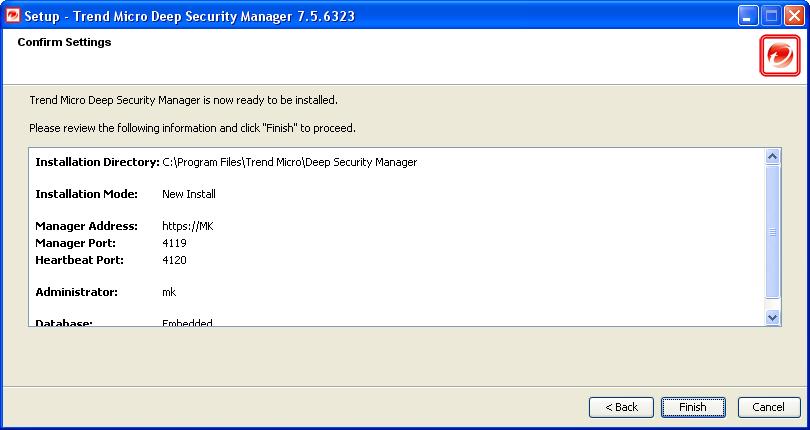Click the Administrator value mk

[x=169, y=292]
